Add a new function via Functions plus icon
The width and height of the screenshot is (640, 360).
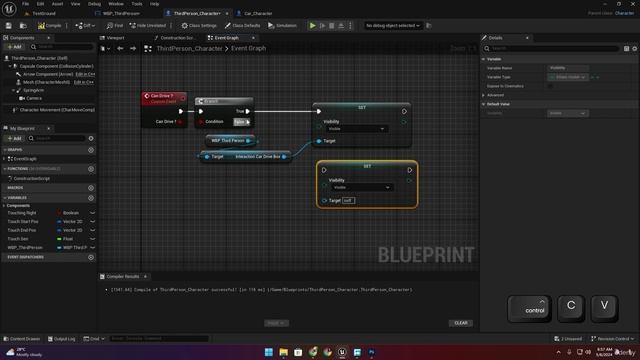pyautogui.click(x=91, y=169)
